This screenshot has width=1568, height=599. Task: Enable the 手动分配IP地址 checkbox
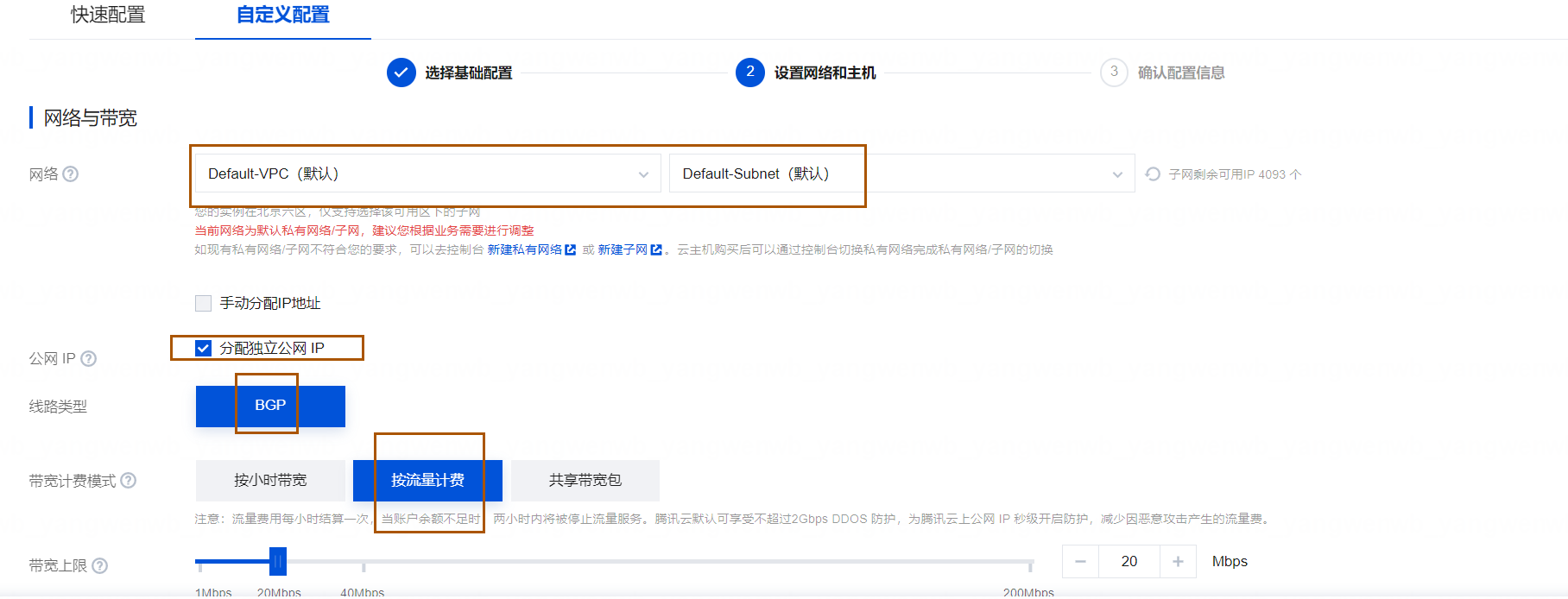click(204, 303)
